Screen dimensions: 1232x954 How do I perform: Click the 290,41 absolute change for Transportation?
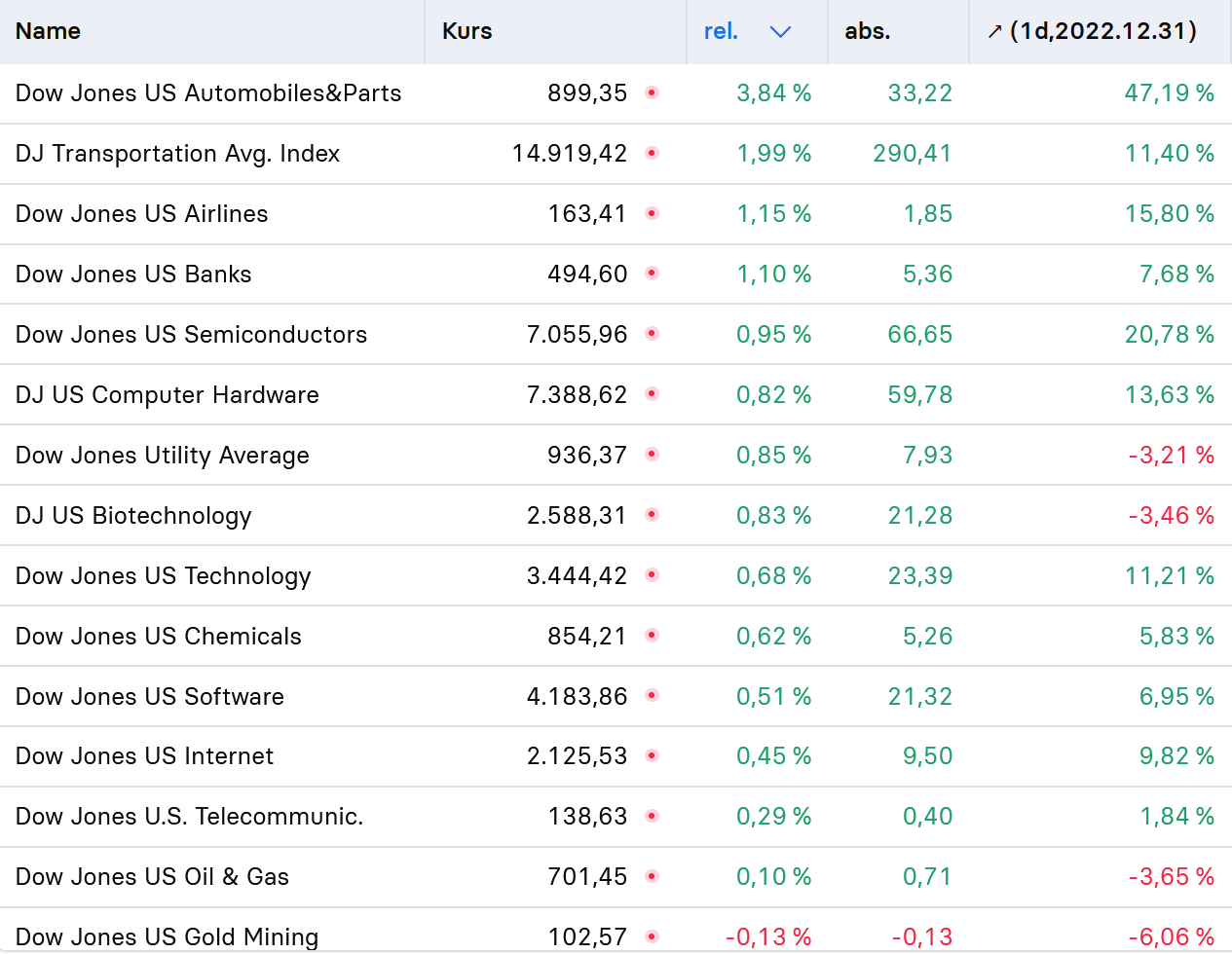click(x=913, y=153)
